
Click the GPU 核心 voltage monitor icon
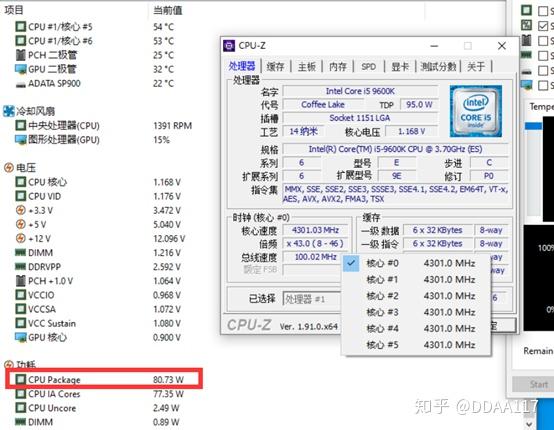[x=21, y=337]
